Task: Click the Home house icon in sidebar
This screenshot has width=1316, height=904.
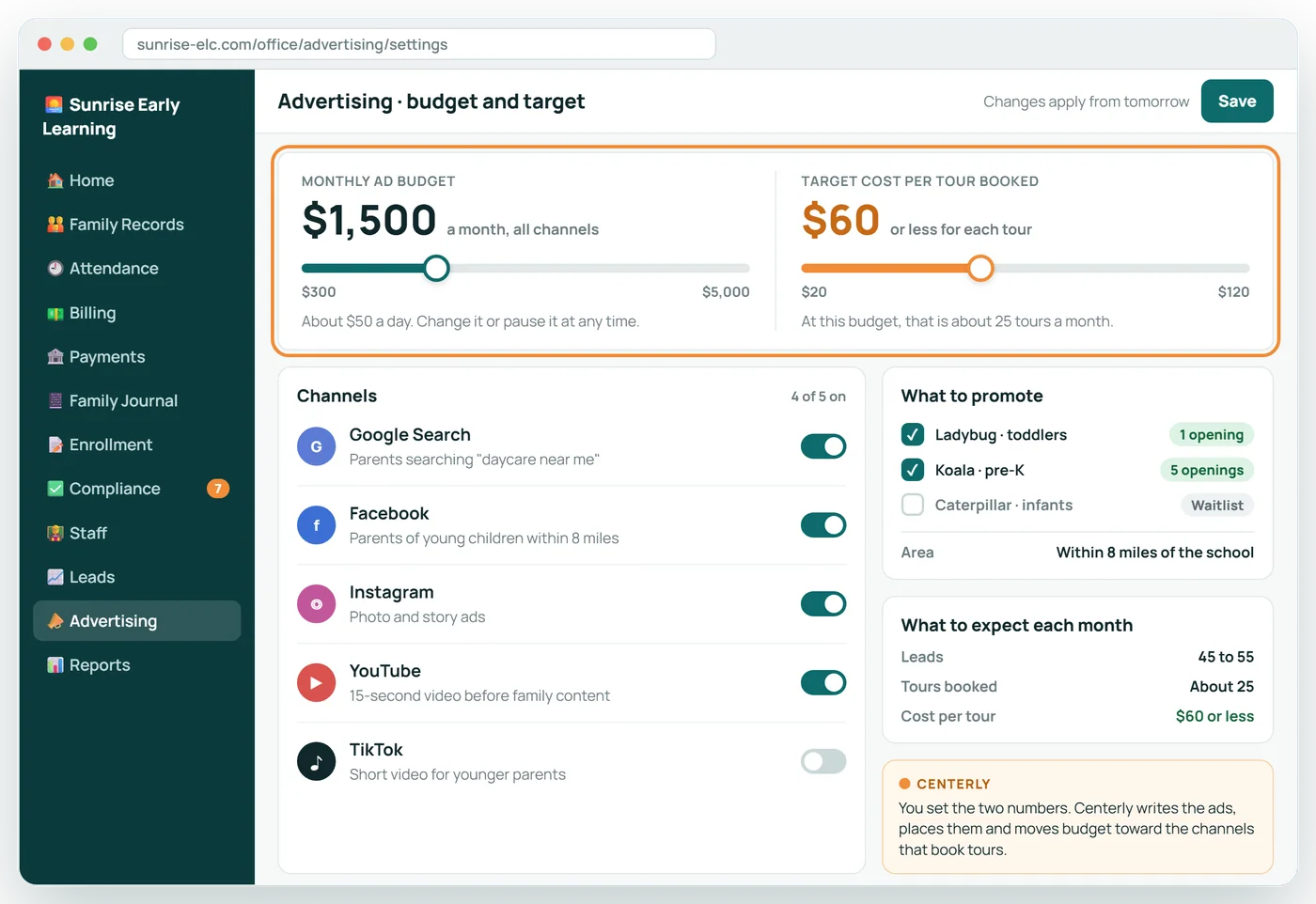Action: (x=55, y=180)
